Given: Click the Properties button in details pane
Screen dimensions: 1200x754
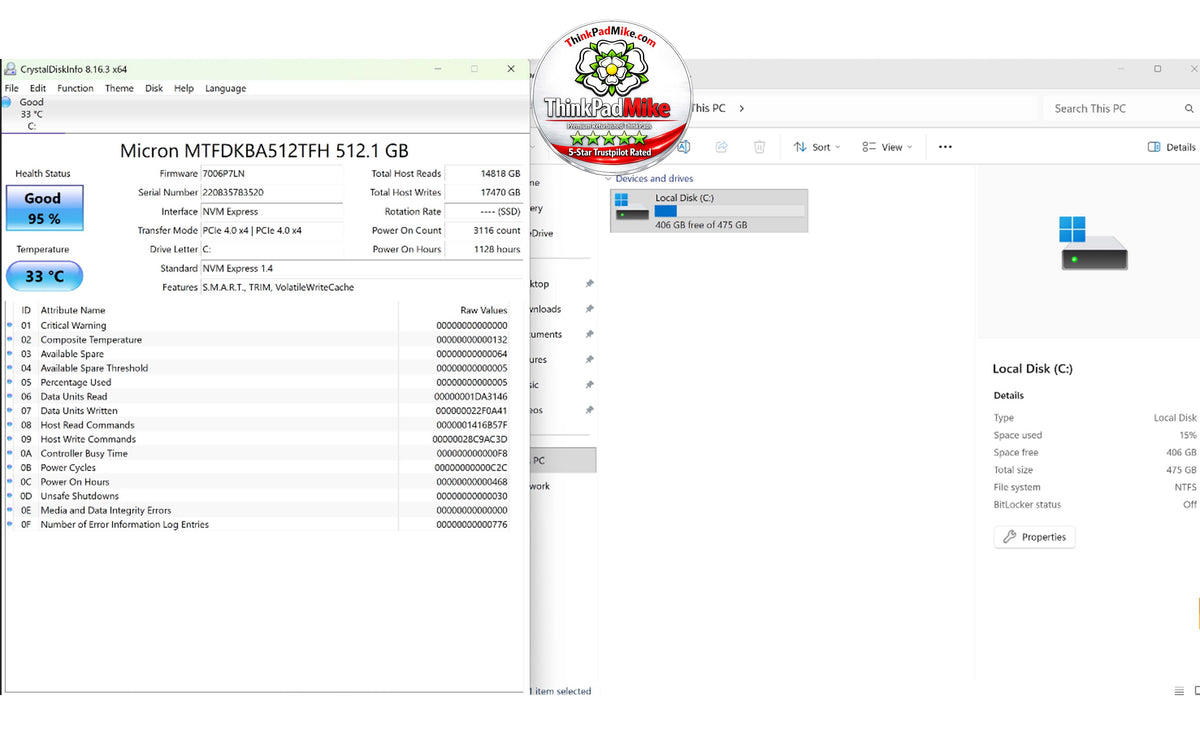Looking at the screenshot, I should (1035, 537).
